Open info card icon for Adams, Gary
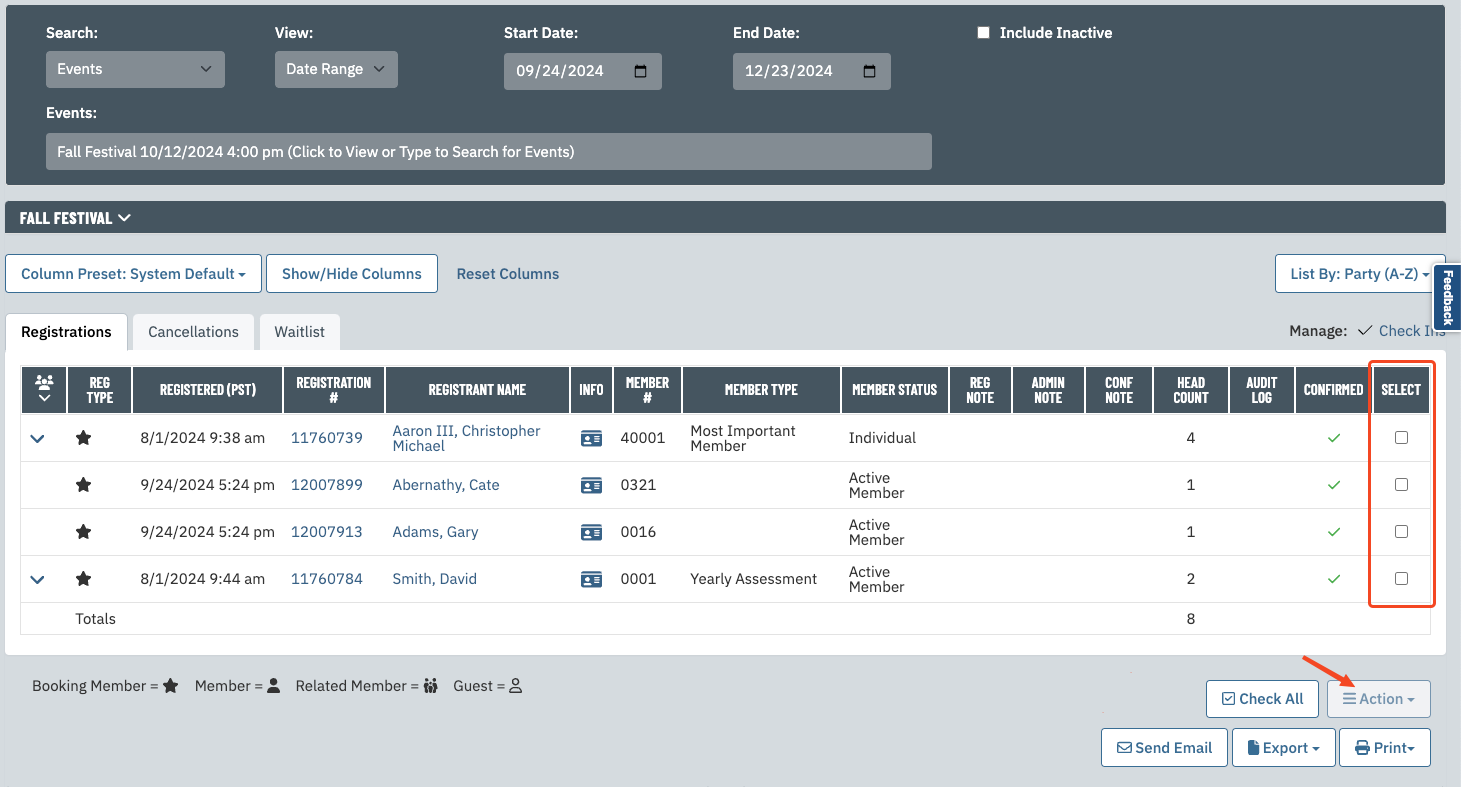Screen dimensions: 1461x787 tap(591, 532)
